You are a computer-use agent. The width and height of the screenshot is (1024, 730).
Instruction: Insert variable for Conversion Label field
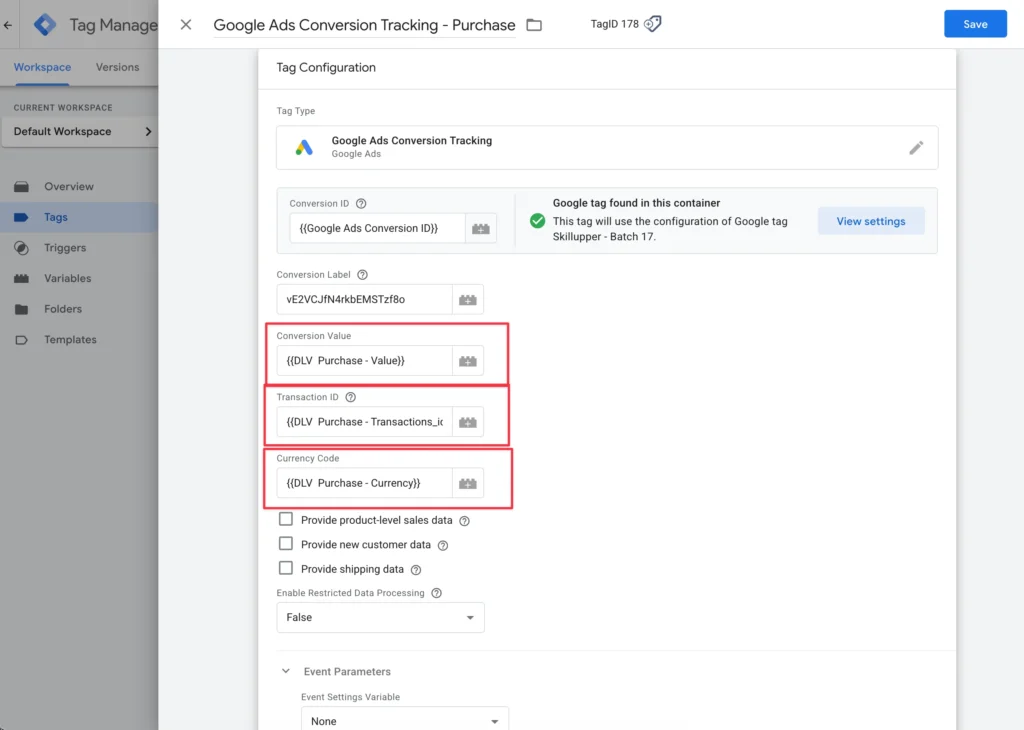[x=468, y=300]
